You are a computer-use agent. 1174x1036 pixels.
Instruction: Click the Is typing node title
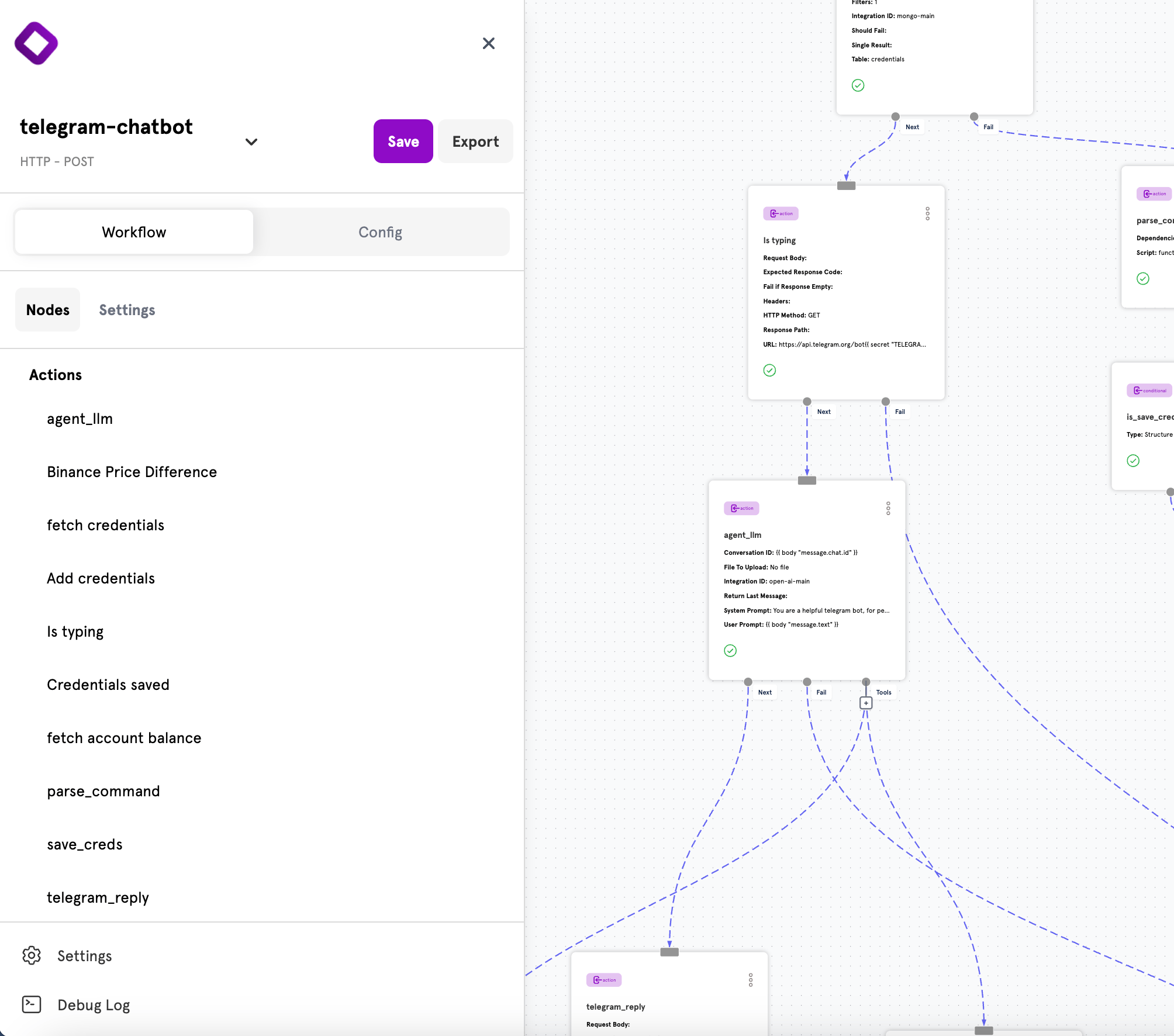point(779,240)
